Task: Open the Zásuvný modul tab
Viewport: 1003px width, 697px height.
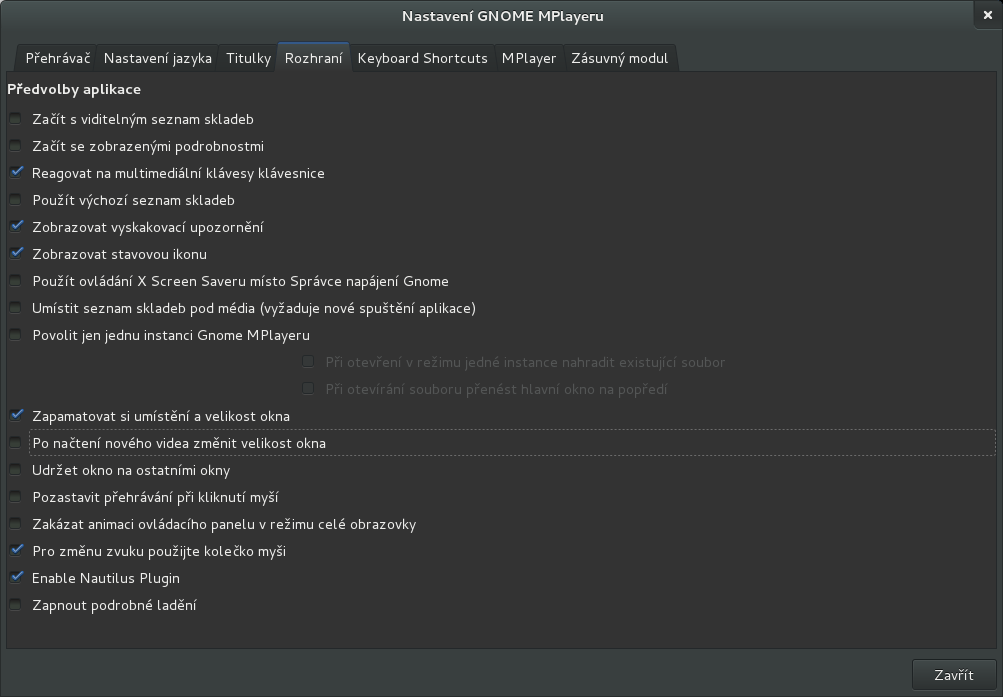Action: [619, 58]
